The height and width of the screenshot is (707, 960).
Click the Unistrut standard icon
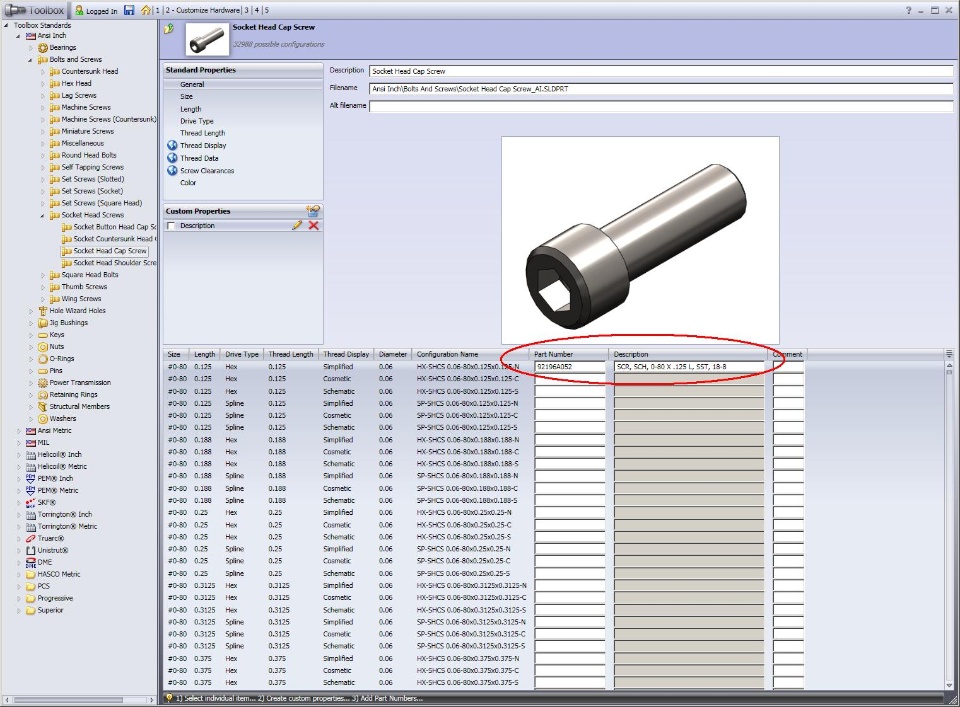pos(31,550)
